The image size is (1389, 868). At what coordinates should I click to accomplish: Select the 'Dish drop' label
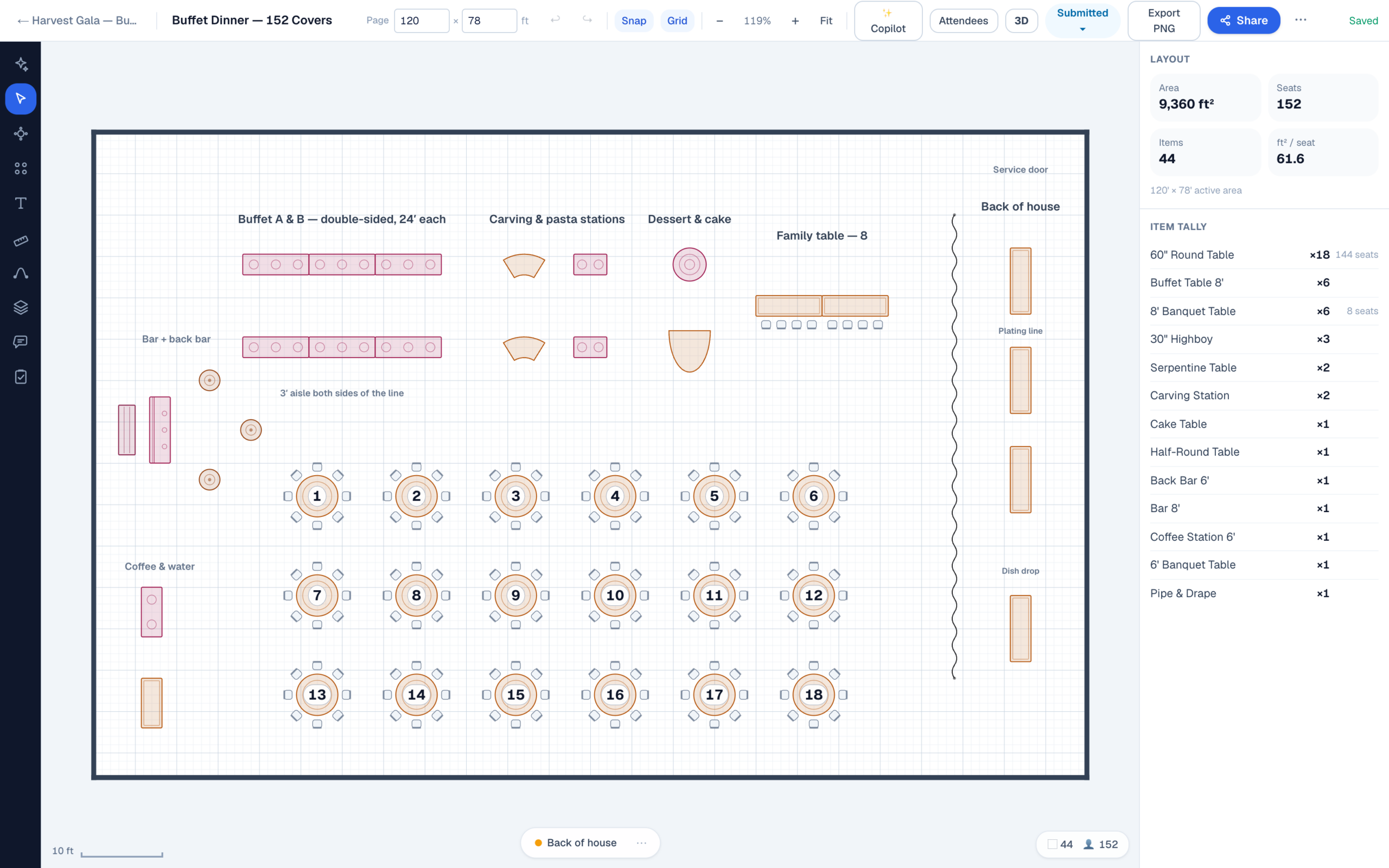pos(1020,571)
